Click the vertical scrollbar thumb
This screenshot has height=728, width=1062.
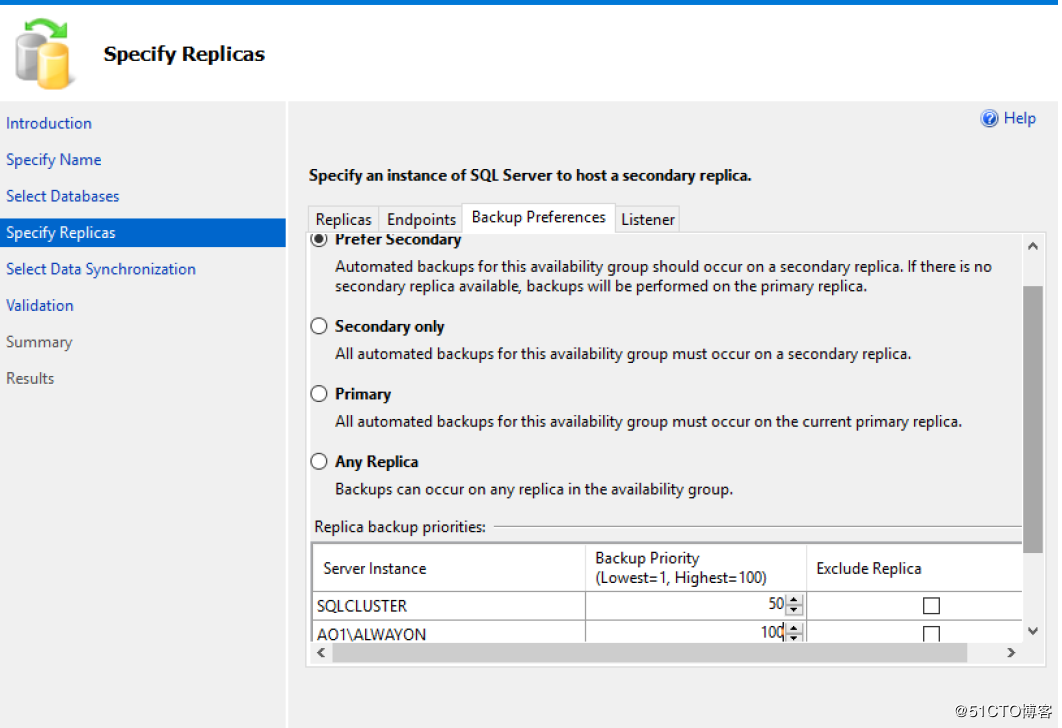(x=1033, y=419)
